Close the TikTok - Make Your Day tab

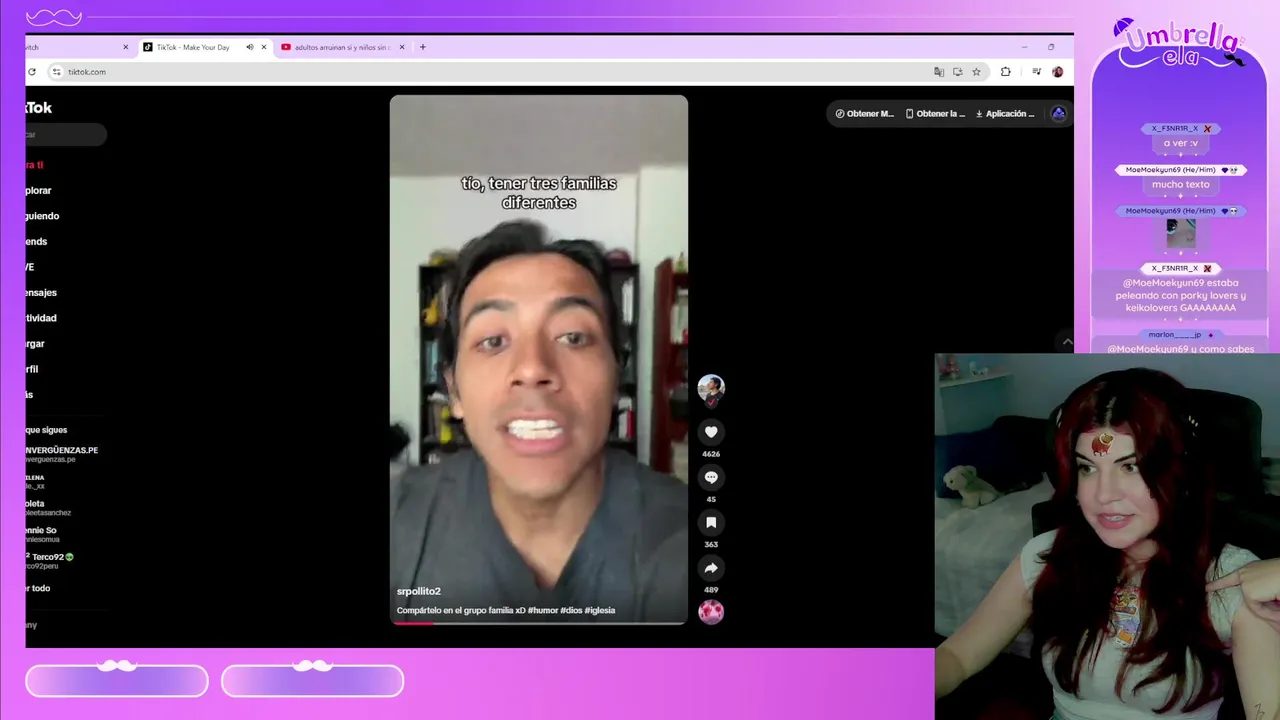(x=265, y=47)
